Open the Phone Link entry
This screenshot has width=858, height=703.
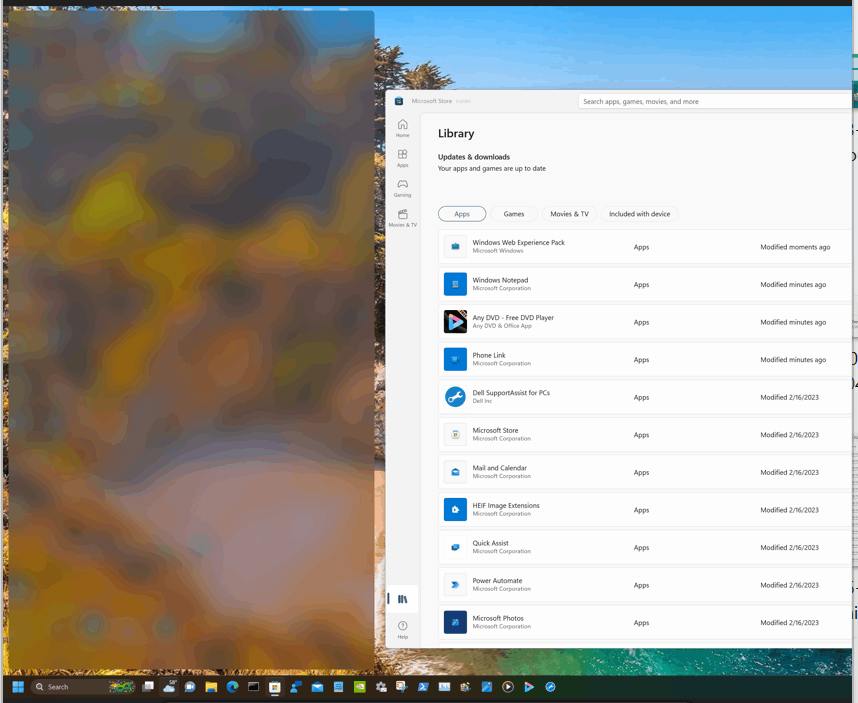click(645, 359)
